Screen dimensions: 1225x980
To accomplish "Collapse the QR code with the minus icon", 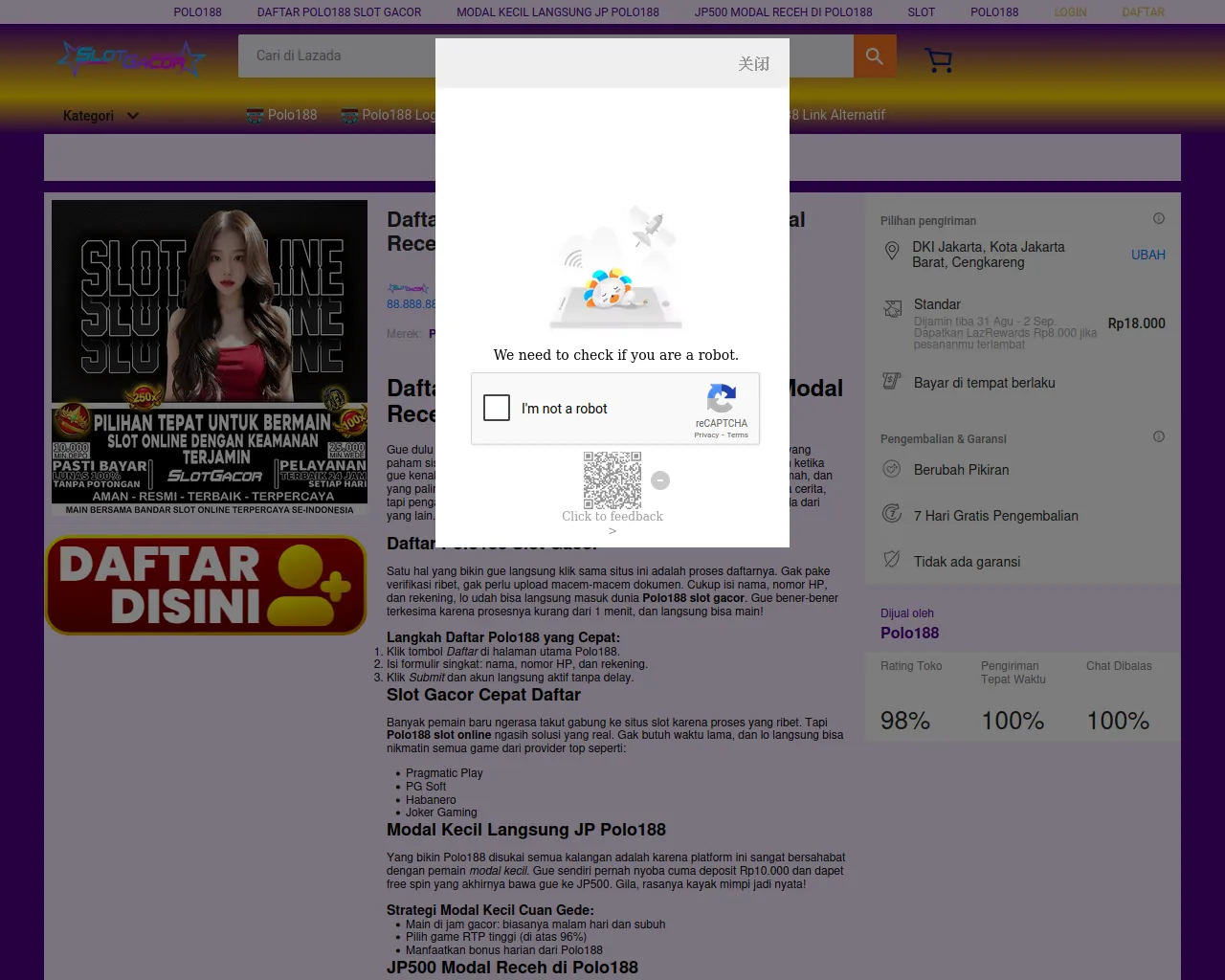I will click(660, 480).
